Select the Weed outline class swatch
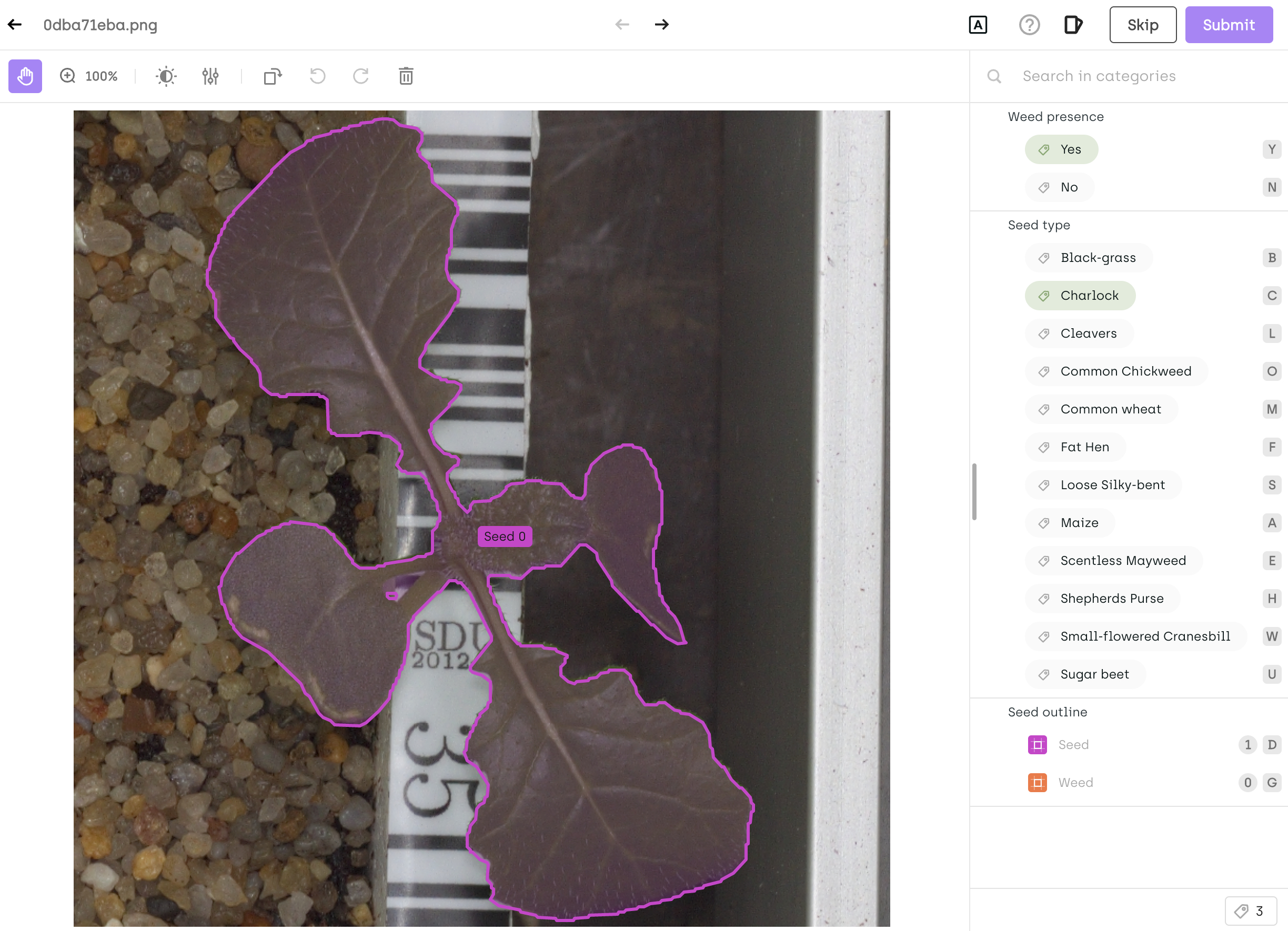The height and width of the screenshot is (931, 1288). pos(1037,783)
